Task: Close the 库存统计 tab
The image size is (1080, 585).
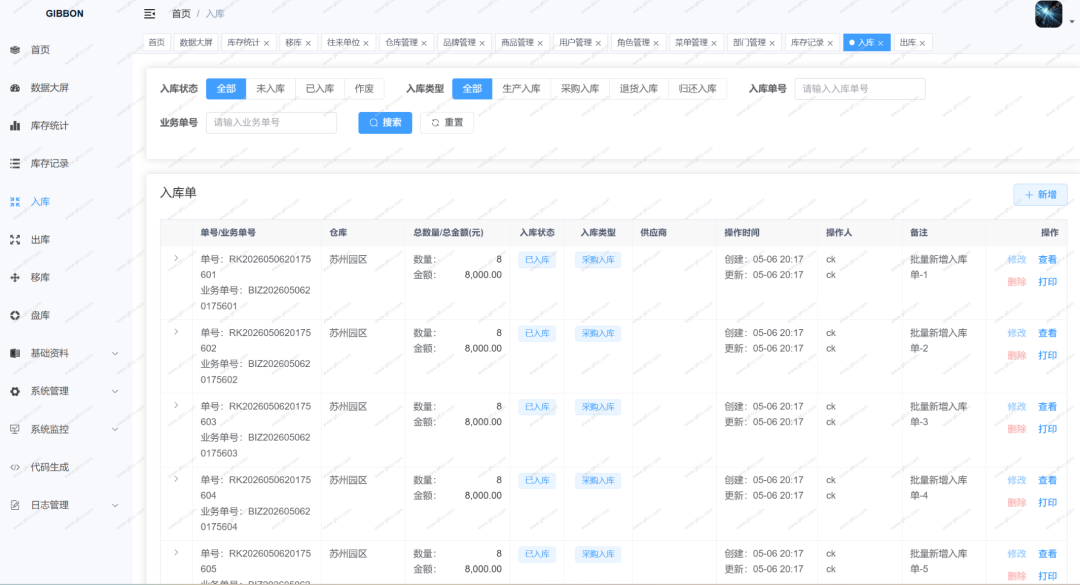Action: pos(267,43)
